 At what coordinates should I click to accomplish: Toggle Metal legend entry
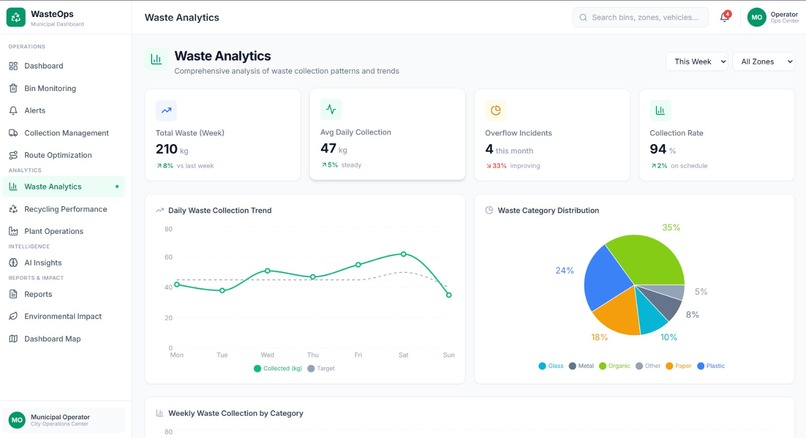click(581, 366)
